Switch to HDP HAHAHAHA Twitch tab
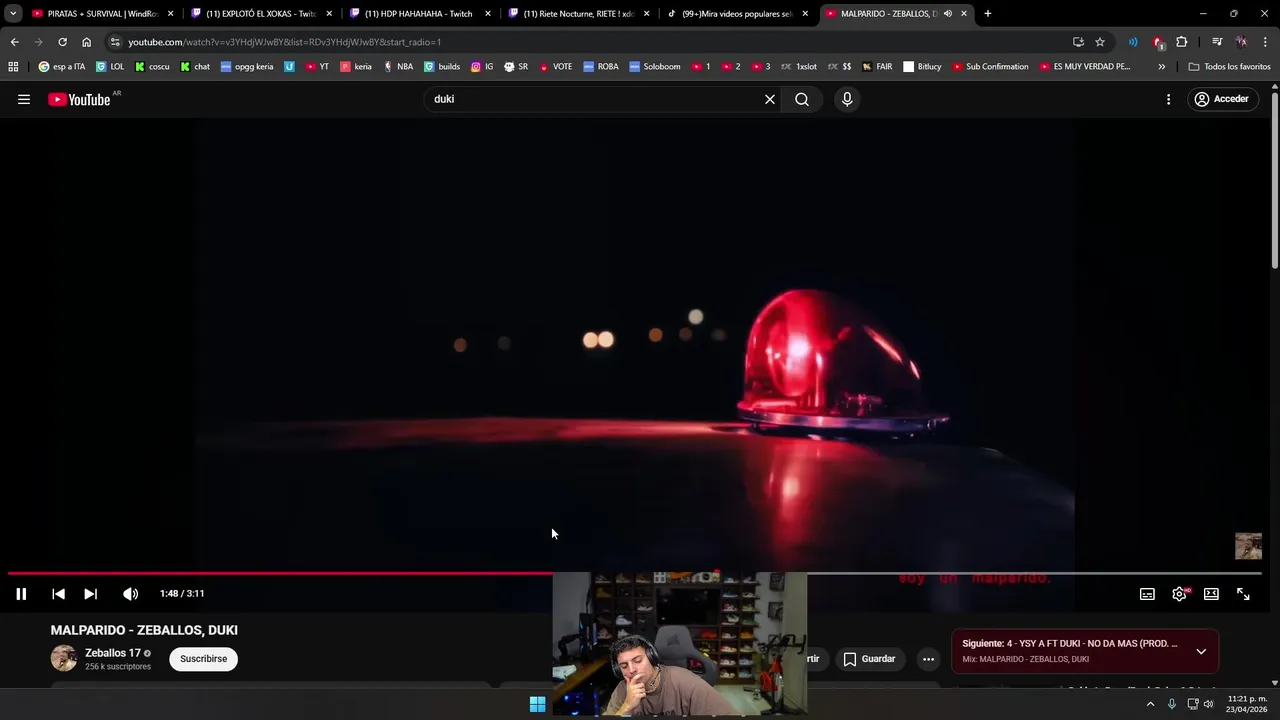Image resolution: width=1280 pixels, height=720 pixels. [419, 14]
